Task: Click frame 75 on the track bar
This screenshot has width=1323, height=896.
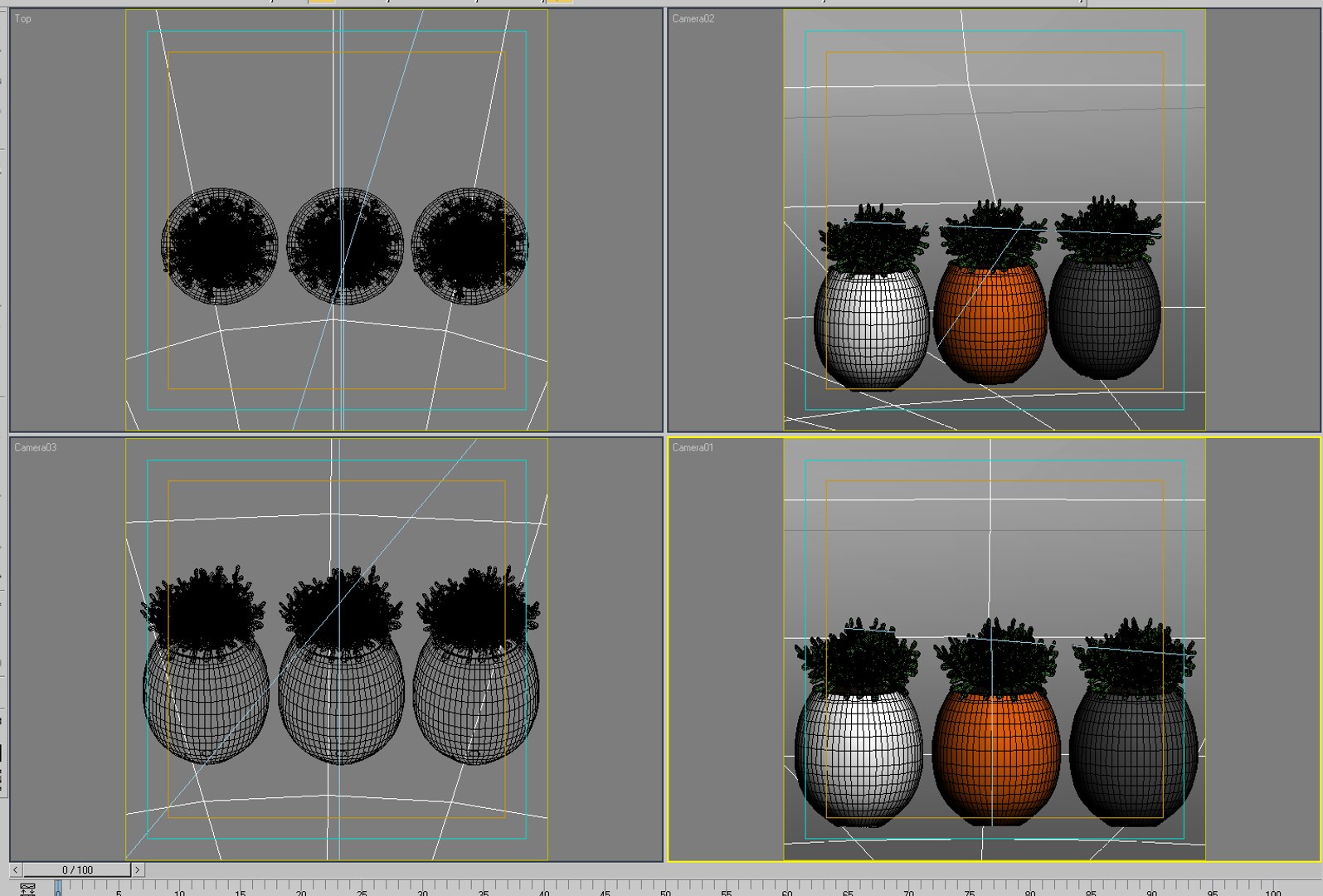Action: [x=969, y=889]
